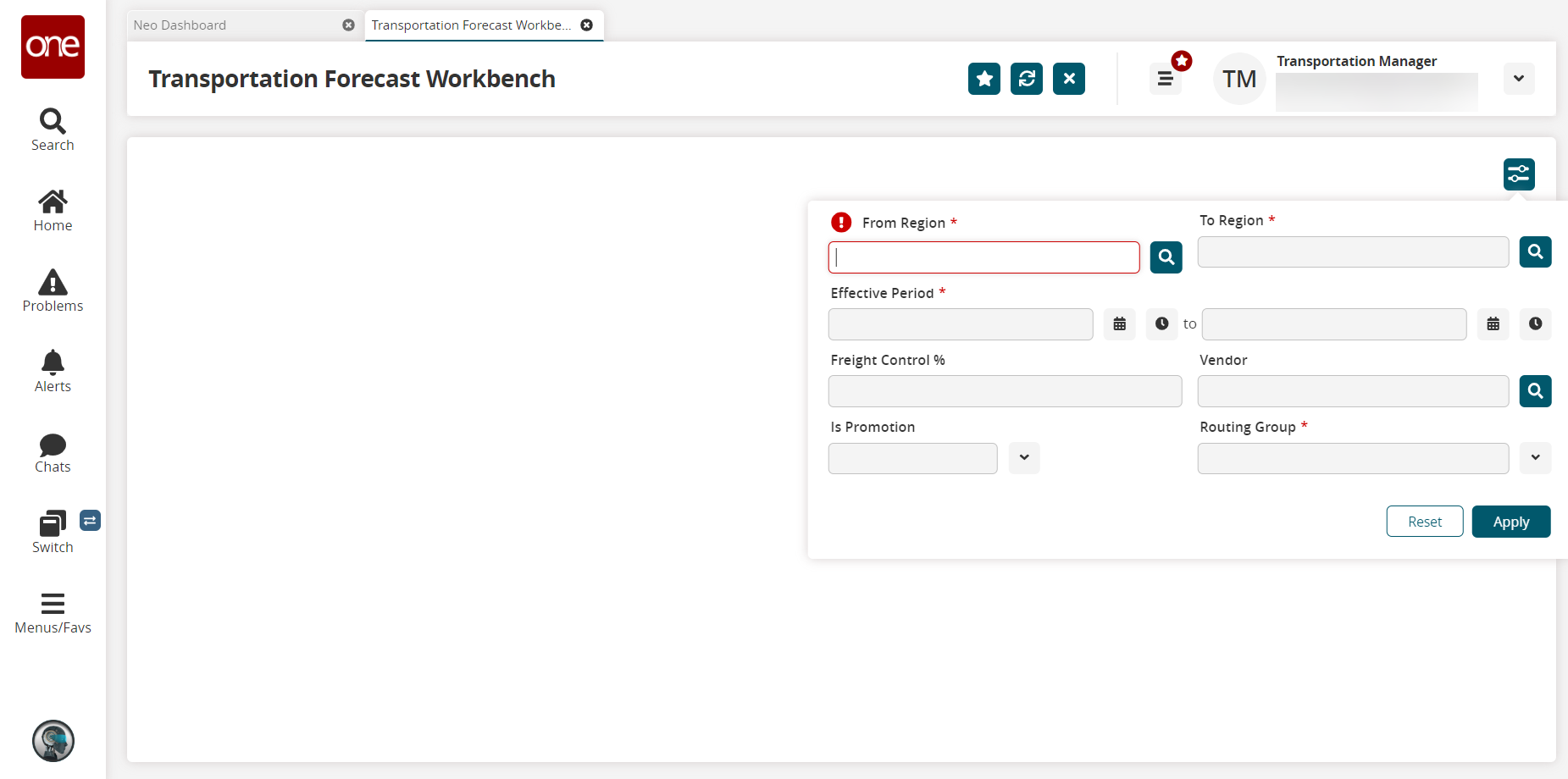1568x779 pixels.
Task: Open Problems from the sidebar
Action: coord(53,290)
